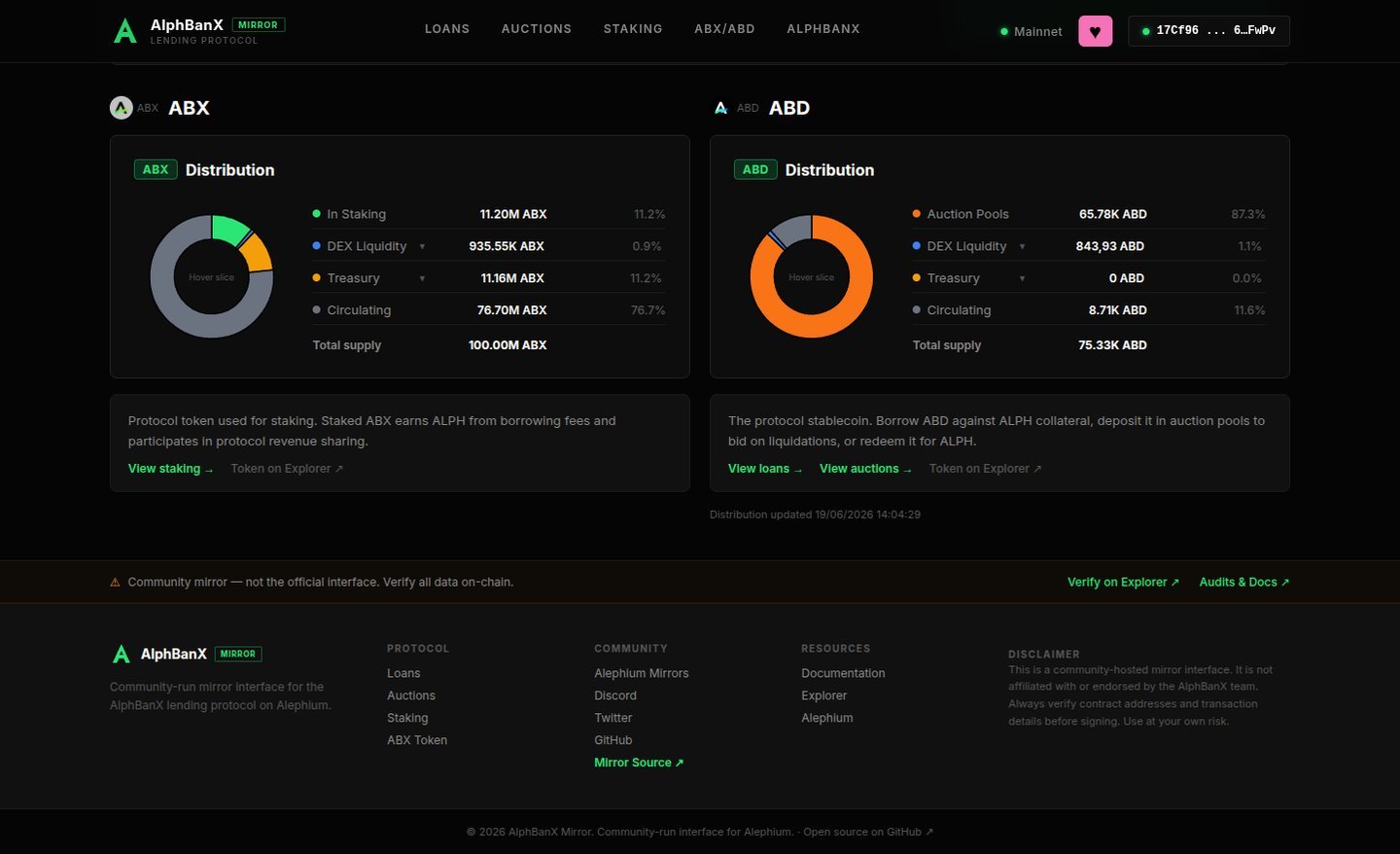Click the 76.70M ABX circulating value
The image size is (1400, 854).
pos(511,310)
